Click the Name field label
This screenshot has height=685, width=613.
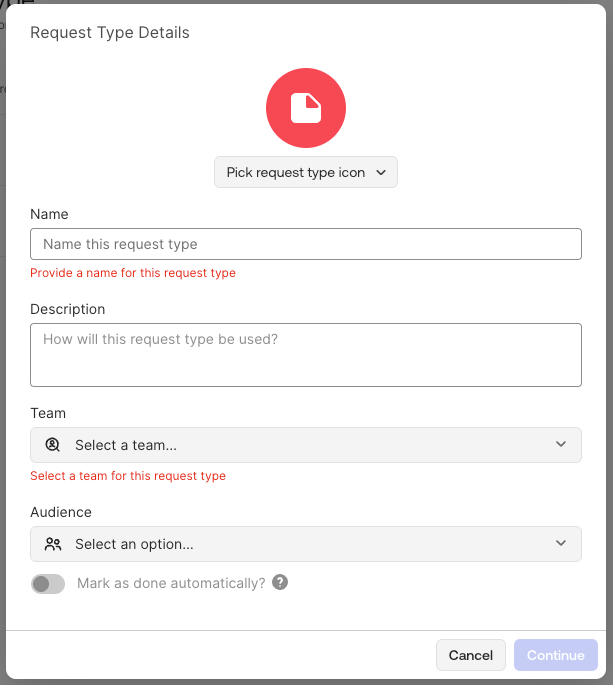coord(49,214)
